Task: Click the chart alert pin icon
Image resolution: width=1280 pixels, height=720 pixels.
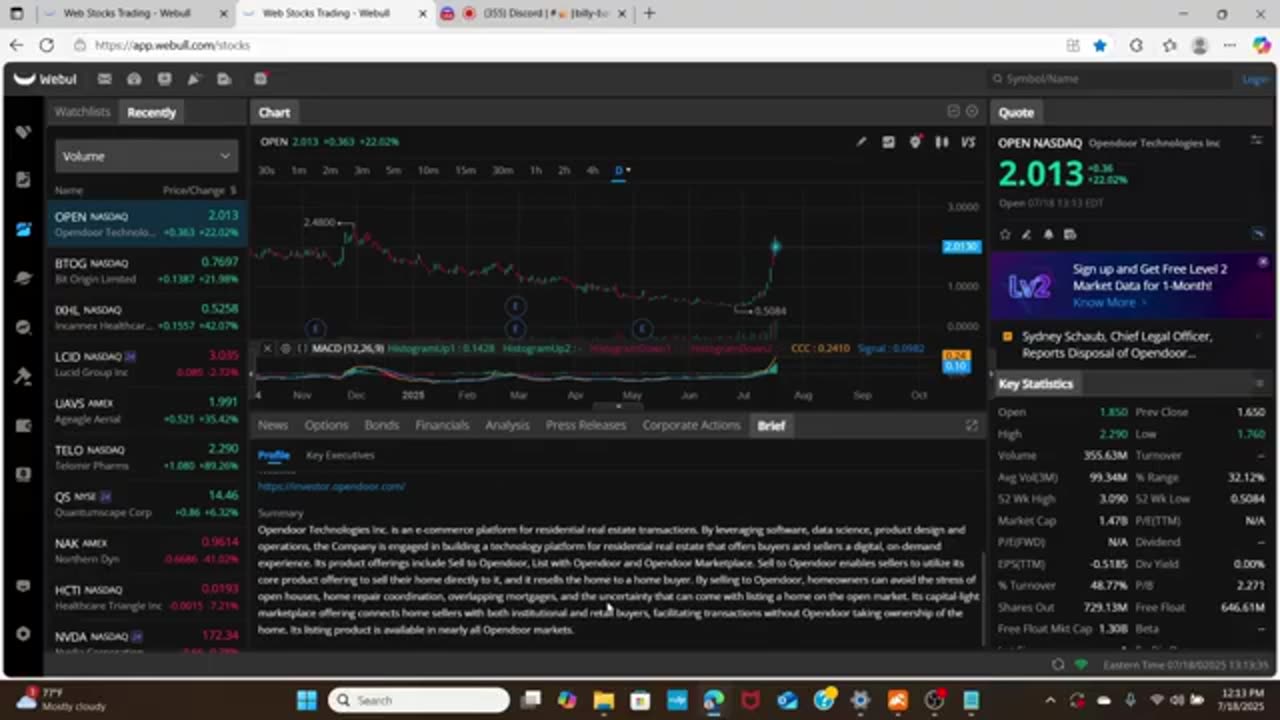Action: [914, 142]
